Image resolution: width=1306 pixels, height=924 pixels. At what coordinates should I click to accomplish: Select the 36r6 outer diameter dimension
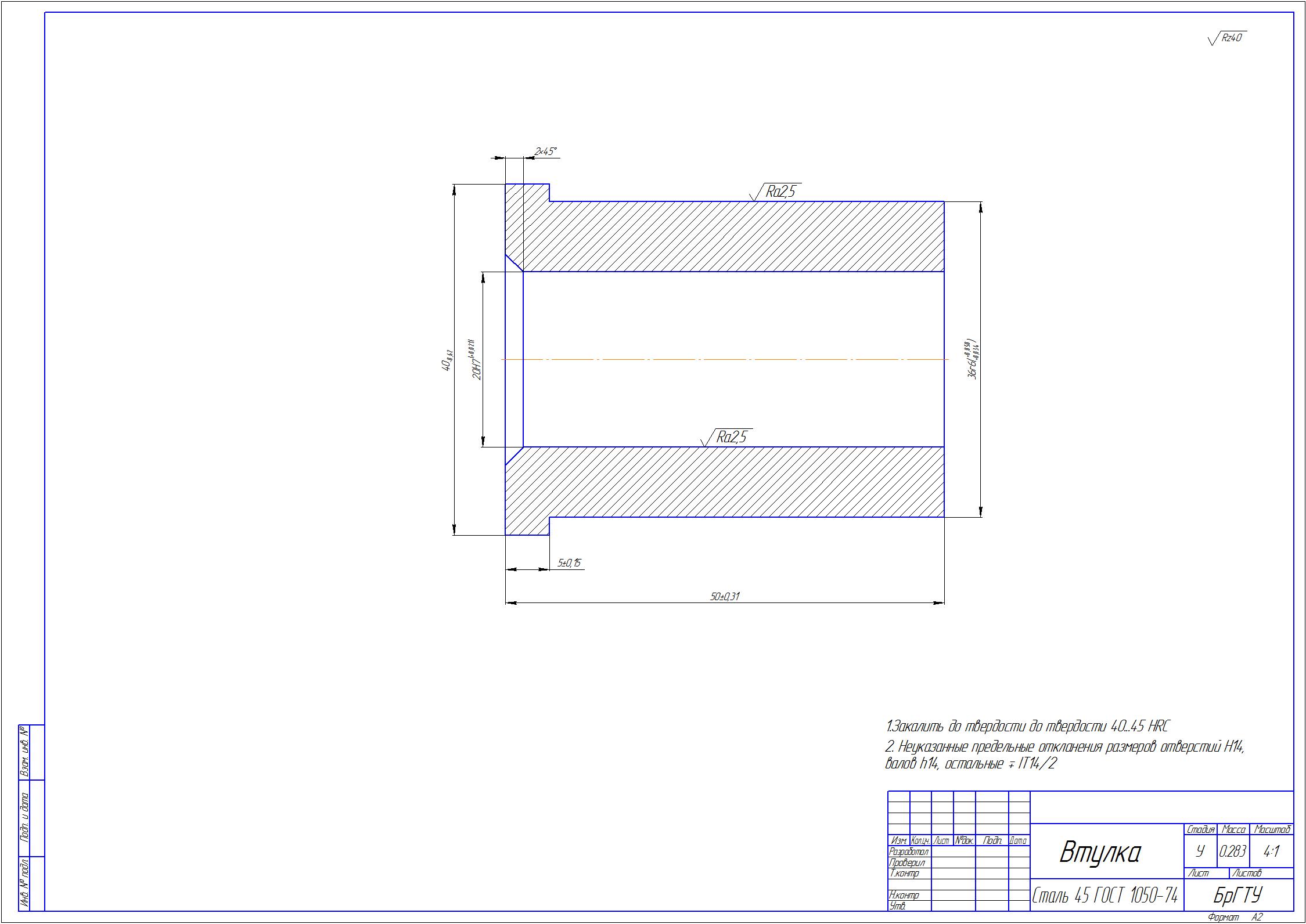click(x=973, y=359)
